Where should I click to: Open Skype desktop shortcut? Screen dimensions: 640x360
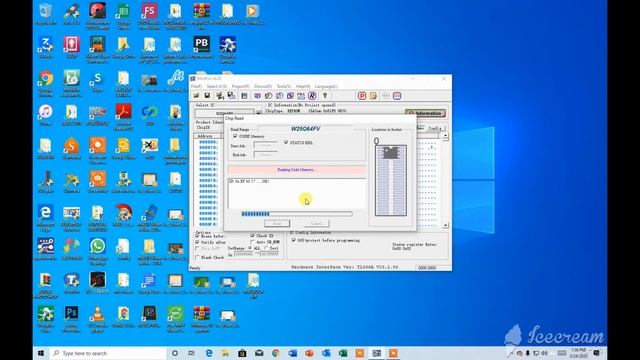tap(97, 78)
